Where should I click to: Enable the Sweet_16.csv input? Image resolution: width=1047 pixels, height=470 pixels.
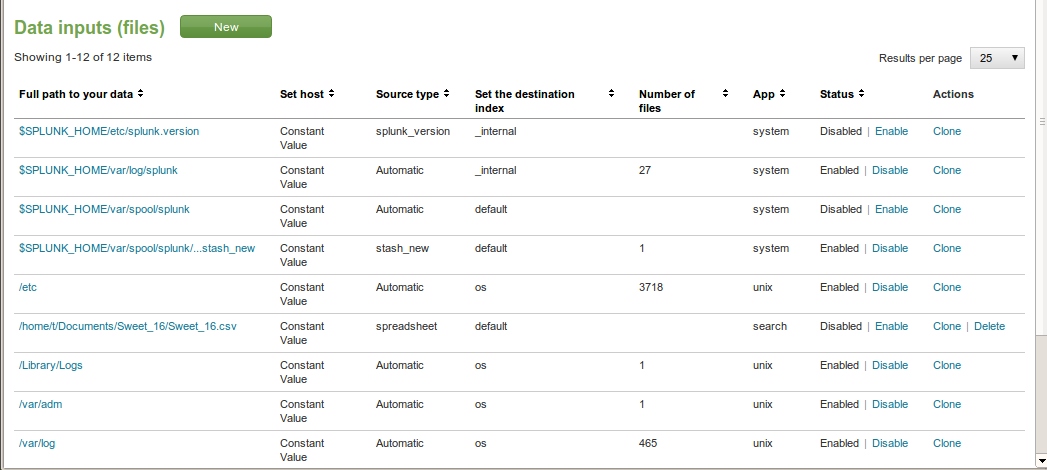click(891, 326)
